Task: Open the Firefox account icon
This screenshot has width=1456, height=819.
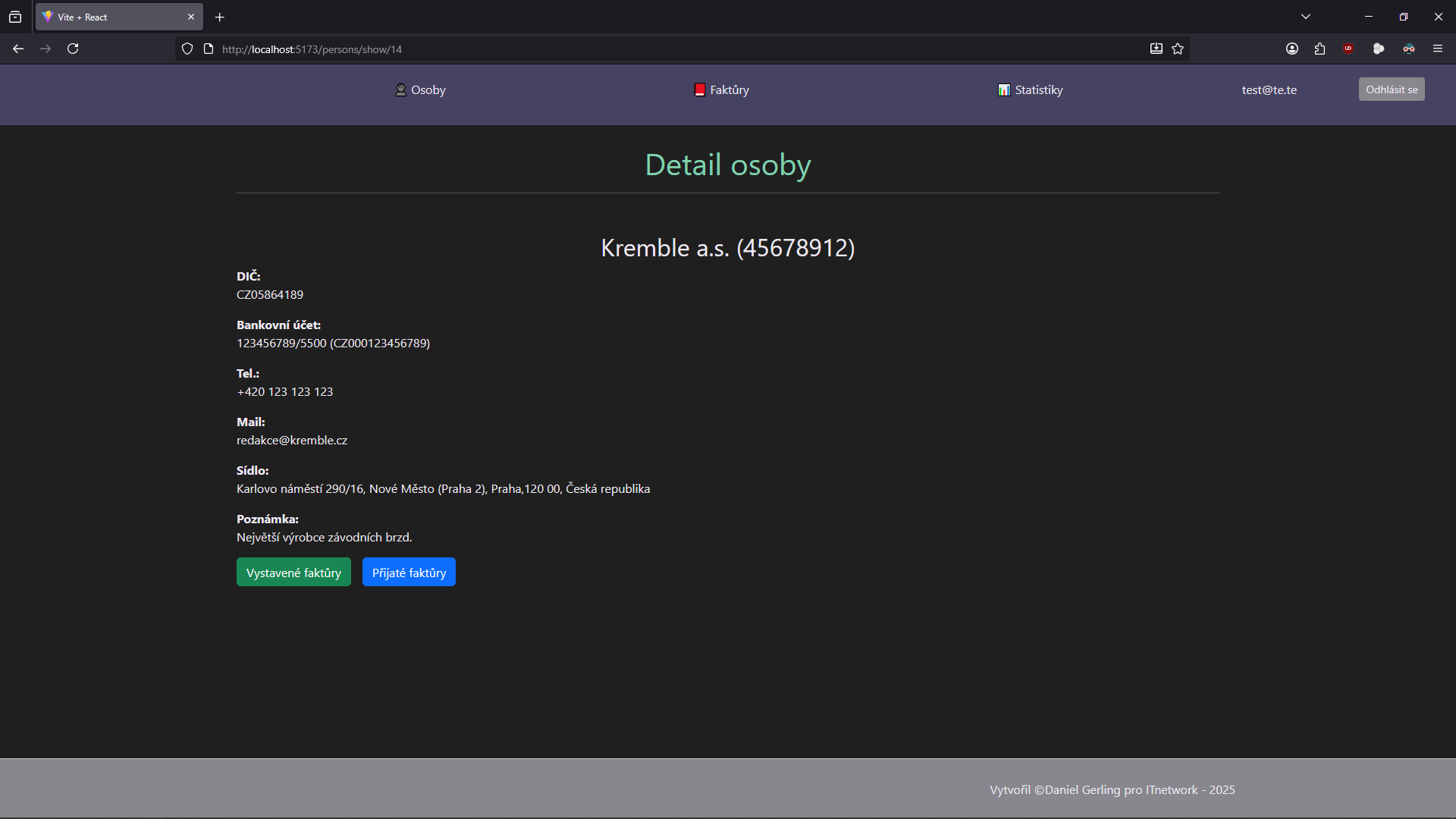Action: click(x=1292, y=49)
